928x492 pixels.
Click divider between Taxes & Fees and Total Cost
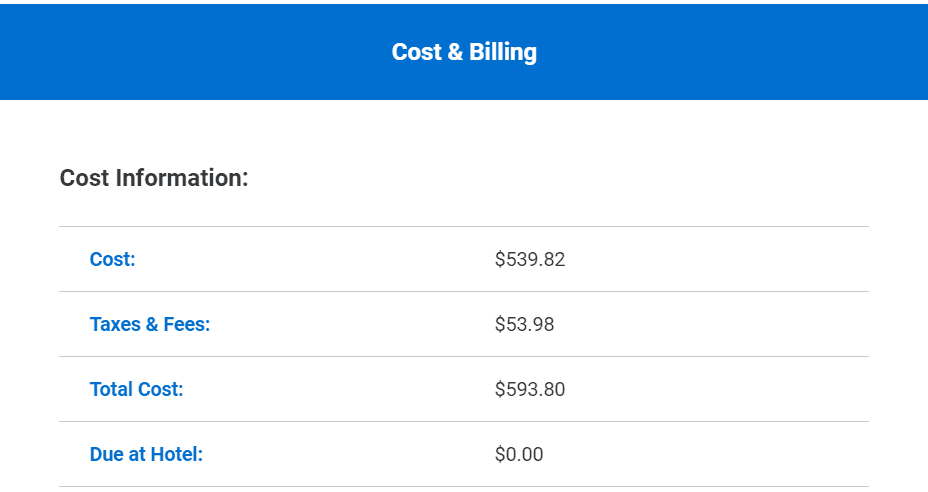464,357
